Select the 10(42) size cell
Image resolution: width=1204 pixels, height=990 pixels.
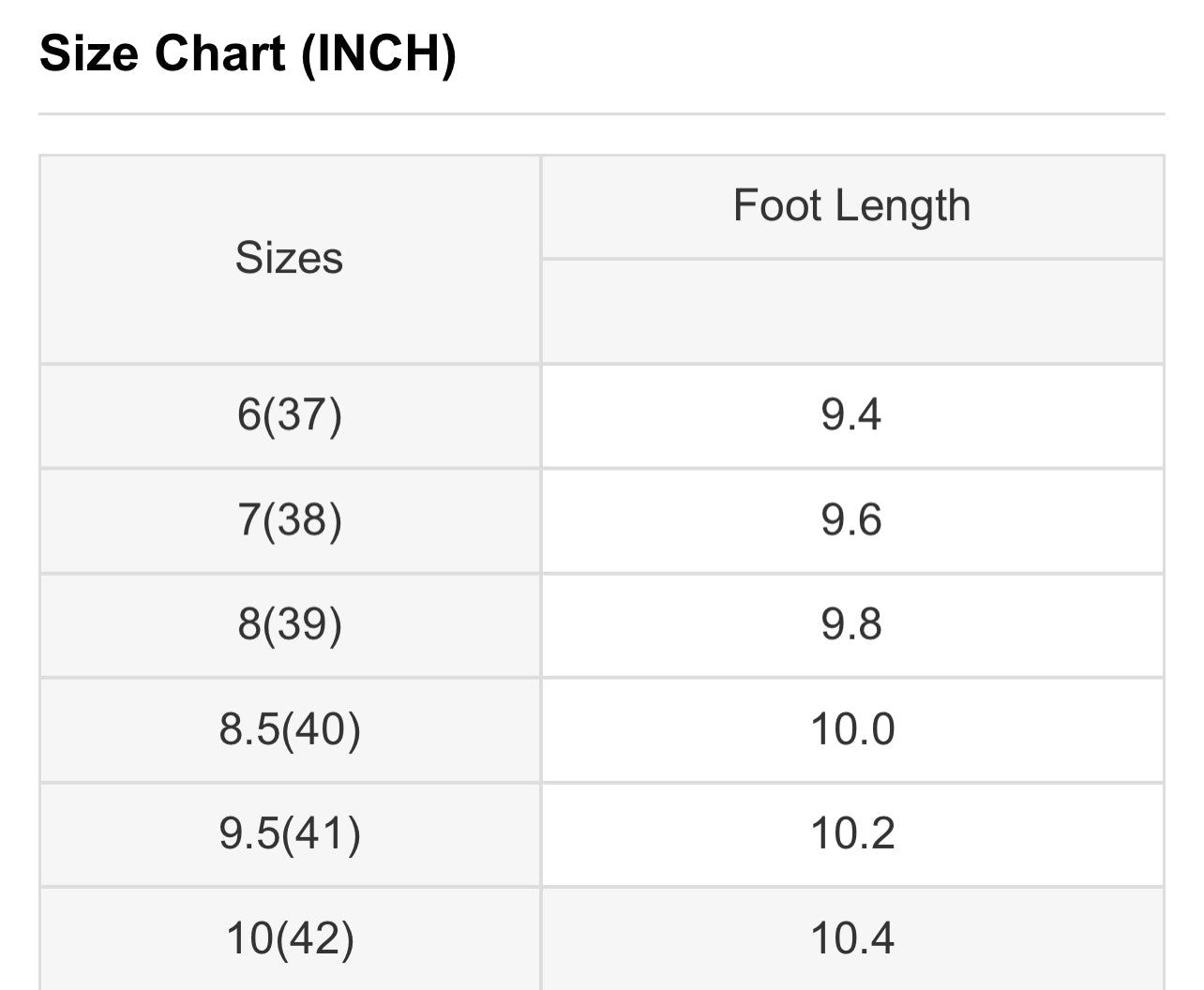click(x=289, y=937)
